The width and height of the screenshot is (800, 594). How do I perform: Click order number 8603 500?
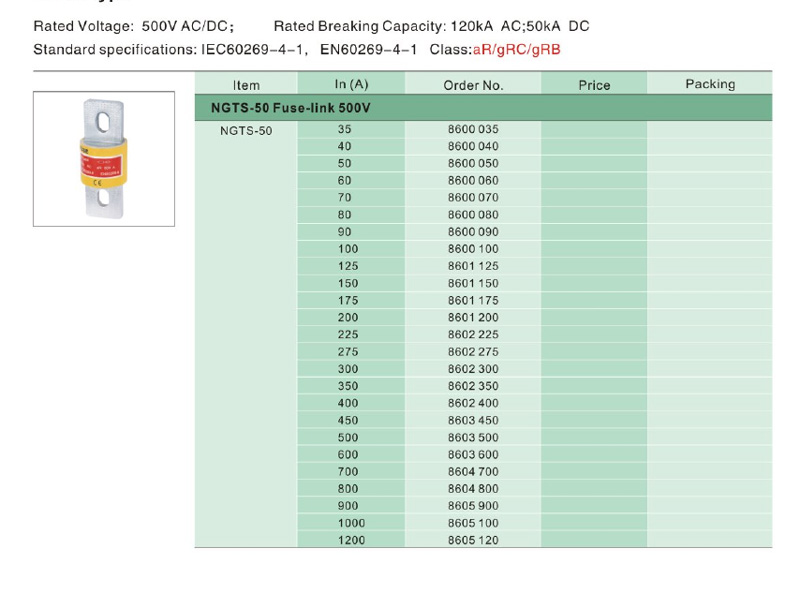pyautogui.click(x=473, y=437)
